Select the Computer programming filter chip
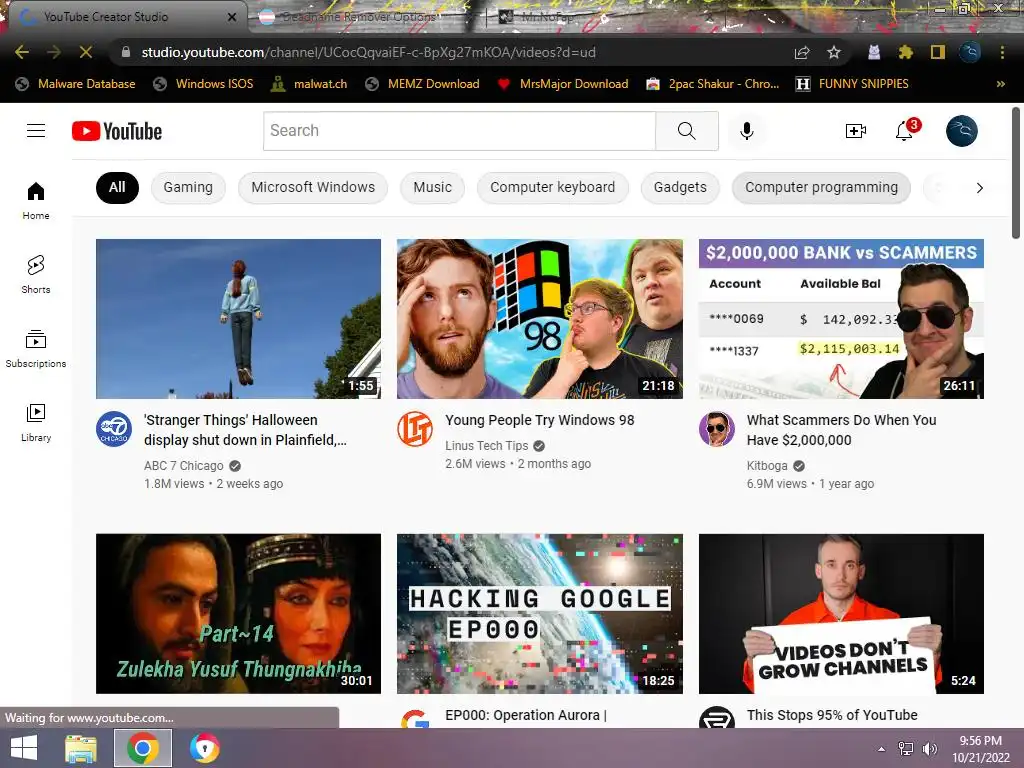This screenshot has width=1024, height=768. tap(822, 187)
